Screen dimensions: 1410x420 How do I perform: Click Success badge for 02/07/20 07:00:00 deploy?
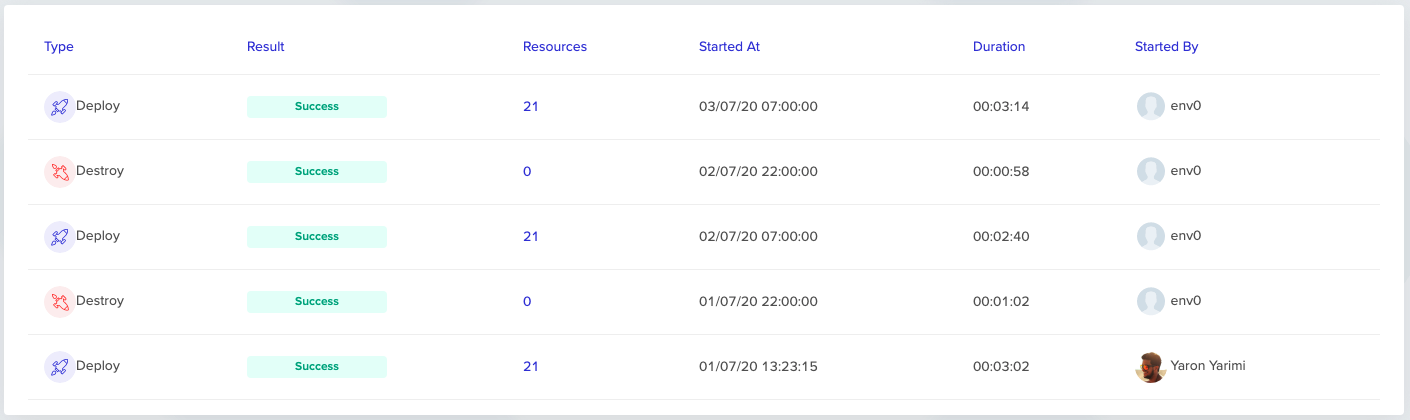click(317, 237)
